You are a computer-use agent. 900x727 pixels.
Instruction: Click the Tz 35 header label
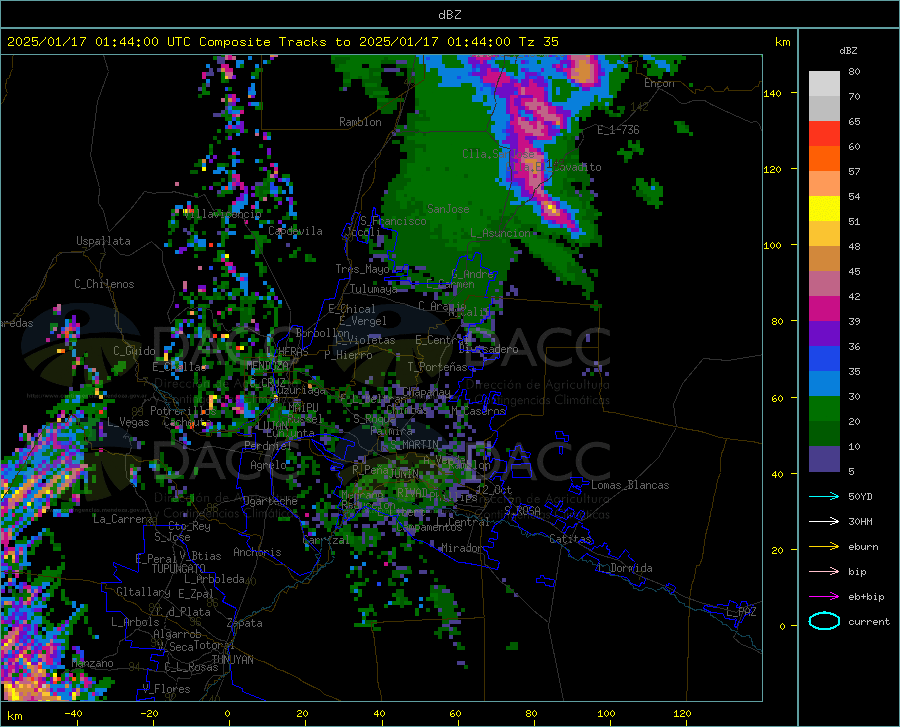tap(538, 42)
